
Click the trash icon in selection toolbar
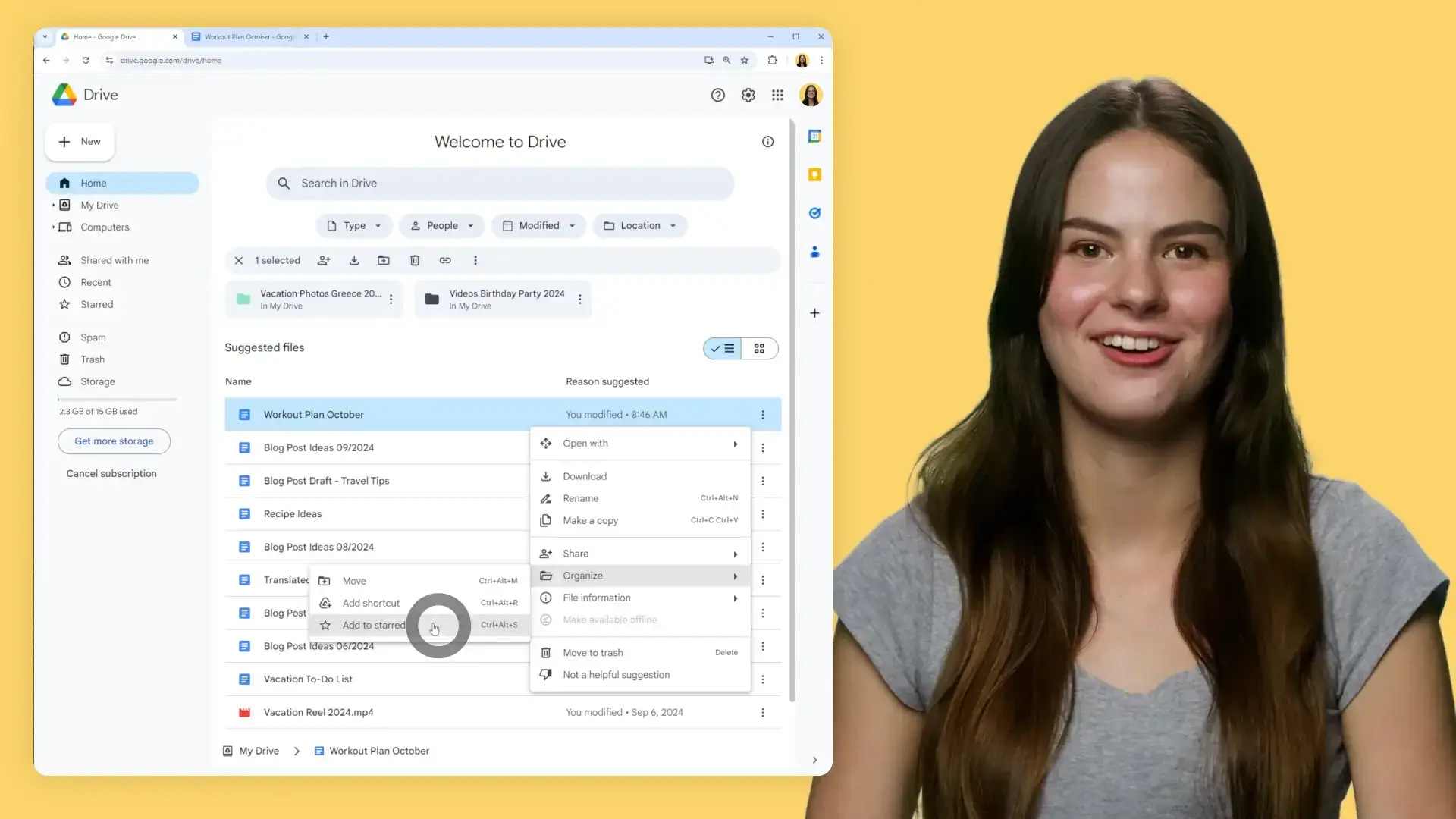415,260
